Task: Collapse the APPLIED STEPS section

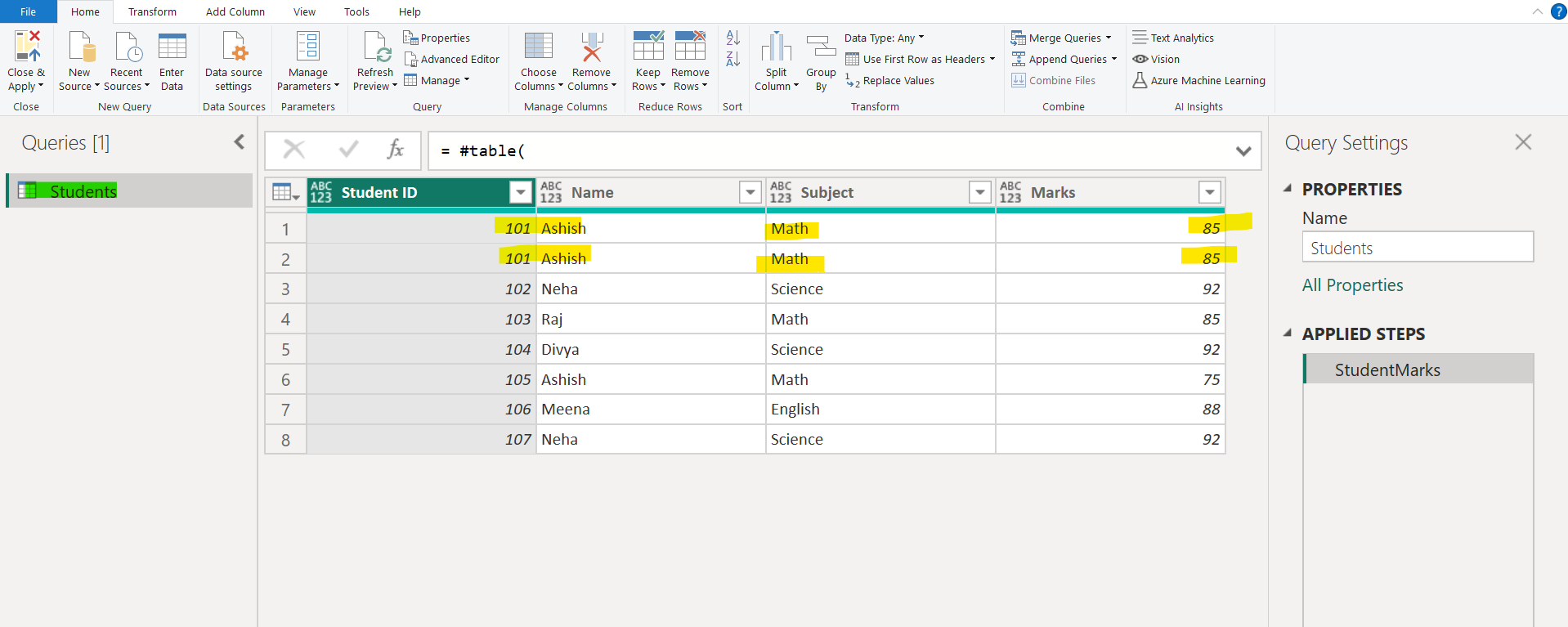Action: click(1288, 334)
